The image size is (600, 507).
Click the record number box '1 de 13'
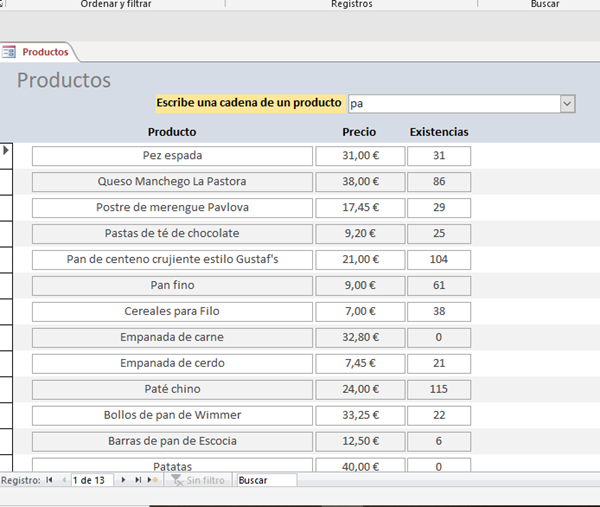pos(92,480)
